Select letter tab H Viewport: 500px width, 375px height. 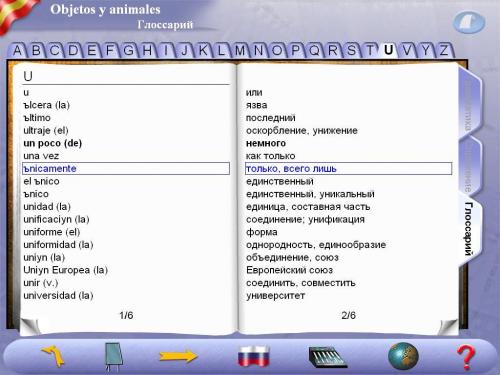(x=147, y=51)
